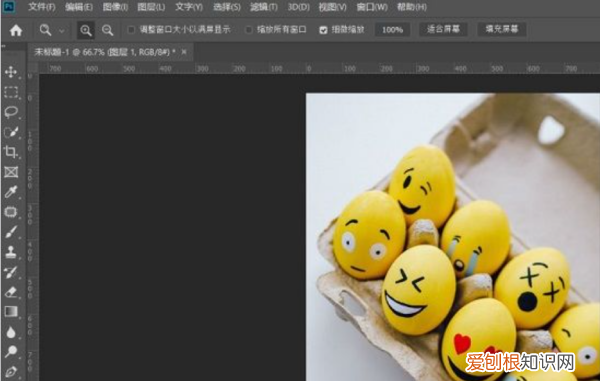The height and width of the screenshot is (381, 600).
Task: Select the Blur drop tool
Action: pos(11,332)
